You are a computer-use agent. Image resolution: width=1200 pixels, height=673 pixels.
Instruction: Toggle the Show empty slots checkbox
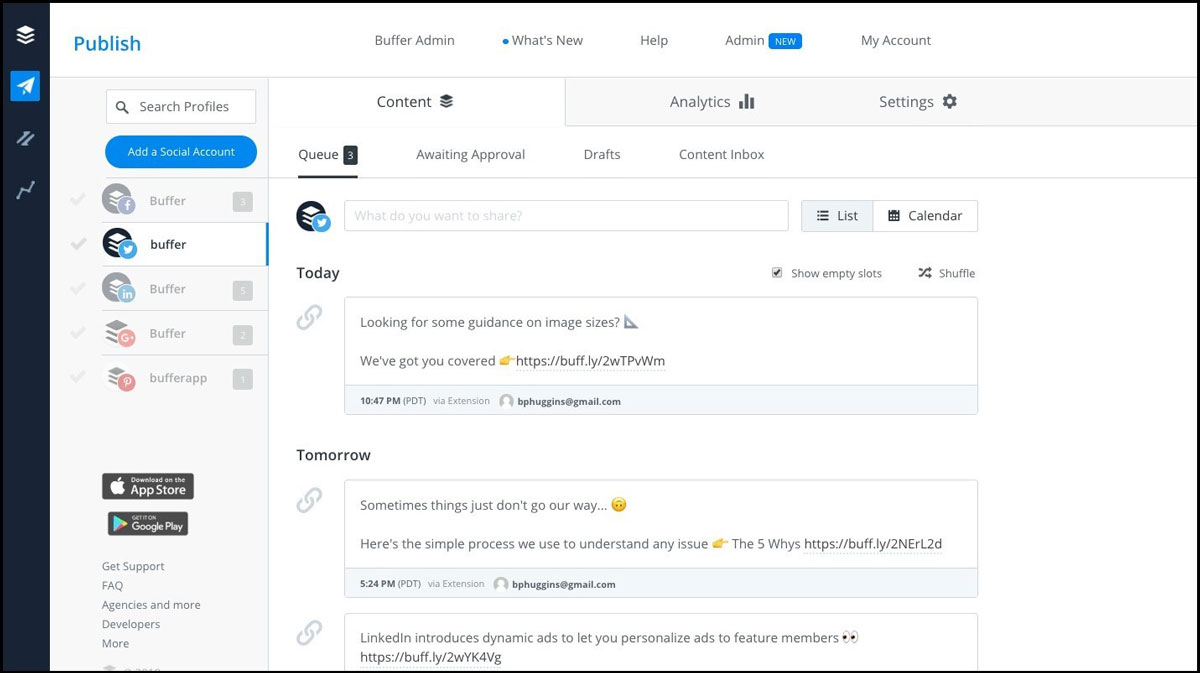point(777,272)
